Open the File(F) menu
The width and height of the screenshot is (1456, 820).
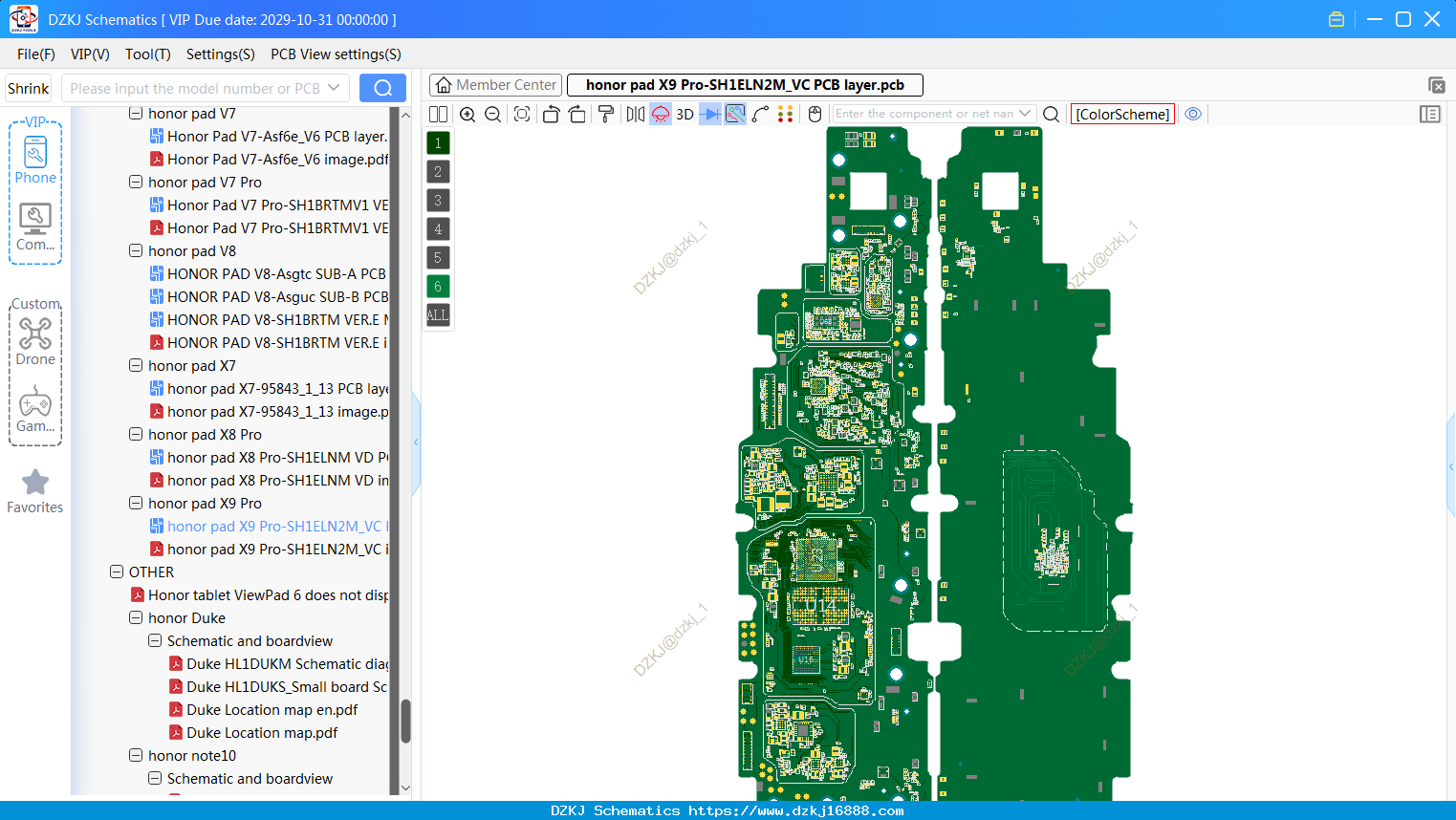tap(36, 54)
